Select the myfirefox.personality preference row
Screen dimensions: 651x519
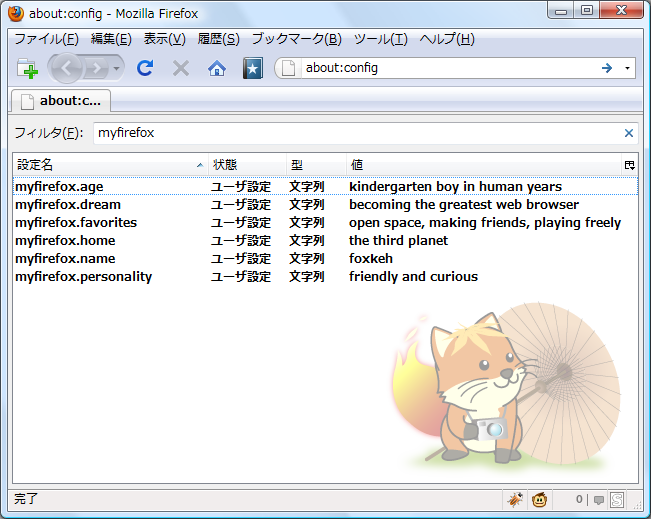326,277
